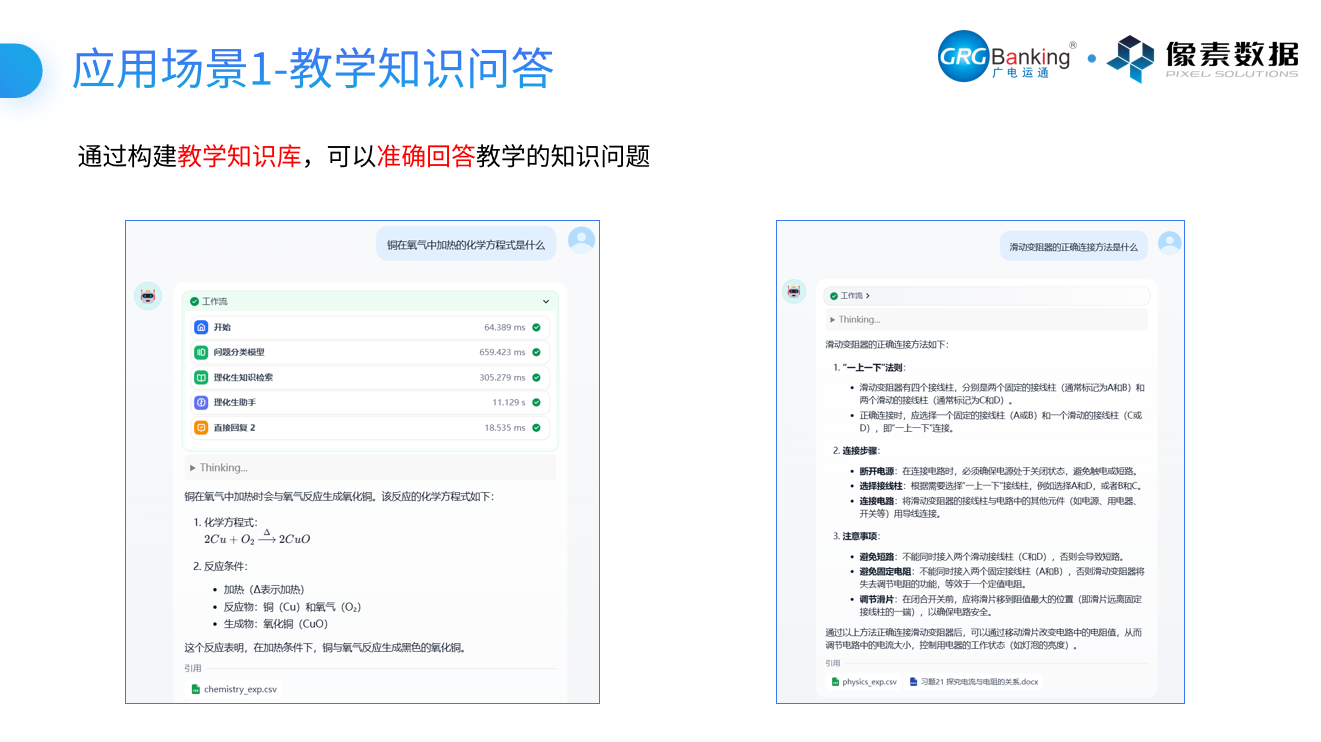Click the 直接回复 2 orange icon
Image resolution: width=1321 pixels, height=742 pixels.
point(201,427)
